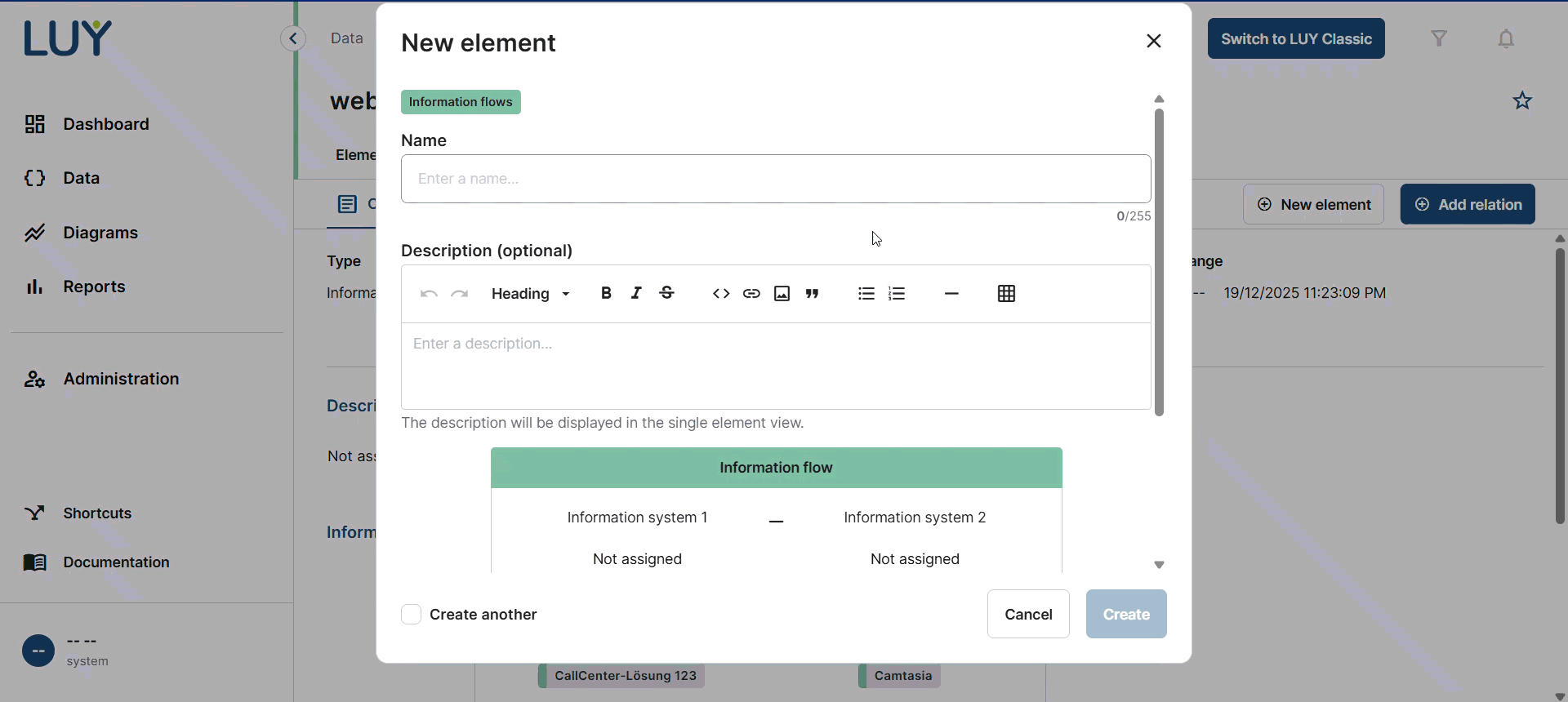Insert an image into the description
This screenshot has height=702, width=1568.
tap(782, 294)
